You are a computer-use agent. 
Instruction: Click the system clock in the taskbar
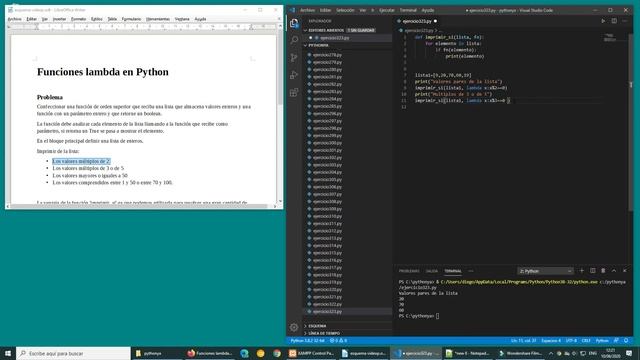(x=610, y=353)
